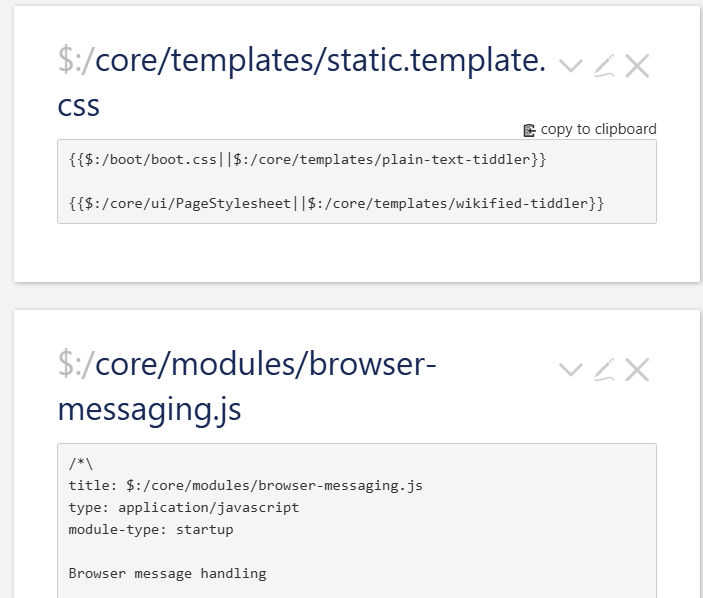
Task: Click the 'Browser message handling' comment line
Action: click(167, 573)
